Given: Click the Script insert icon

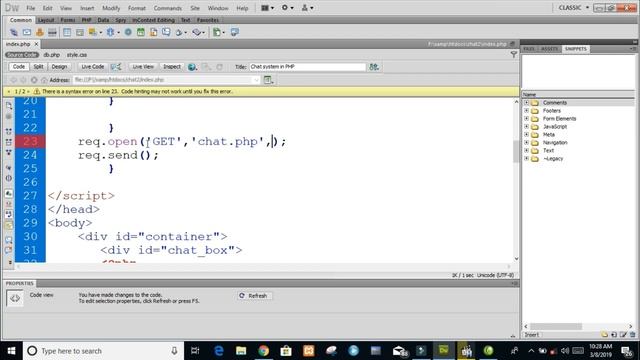Looking at the screenshot, I should coord(197,32).
